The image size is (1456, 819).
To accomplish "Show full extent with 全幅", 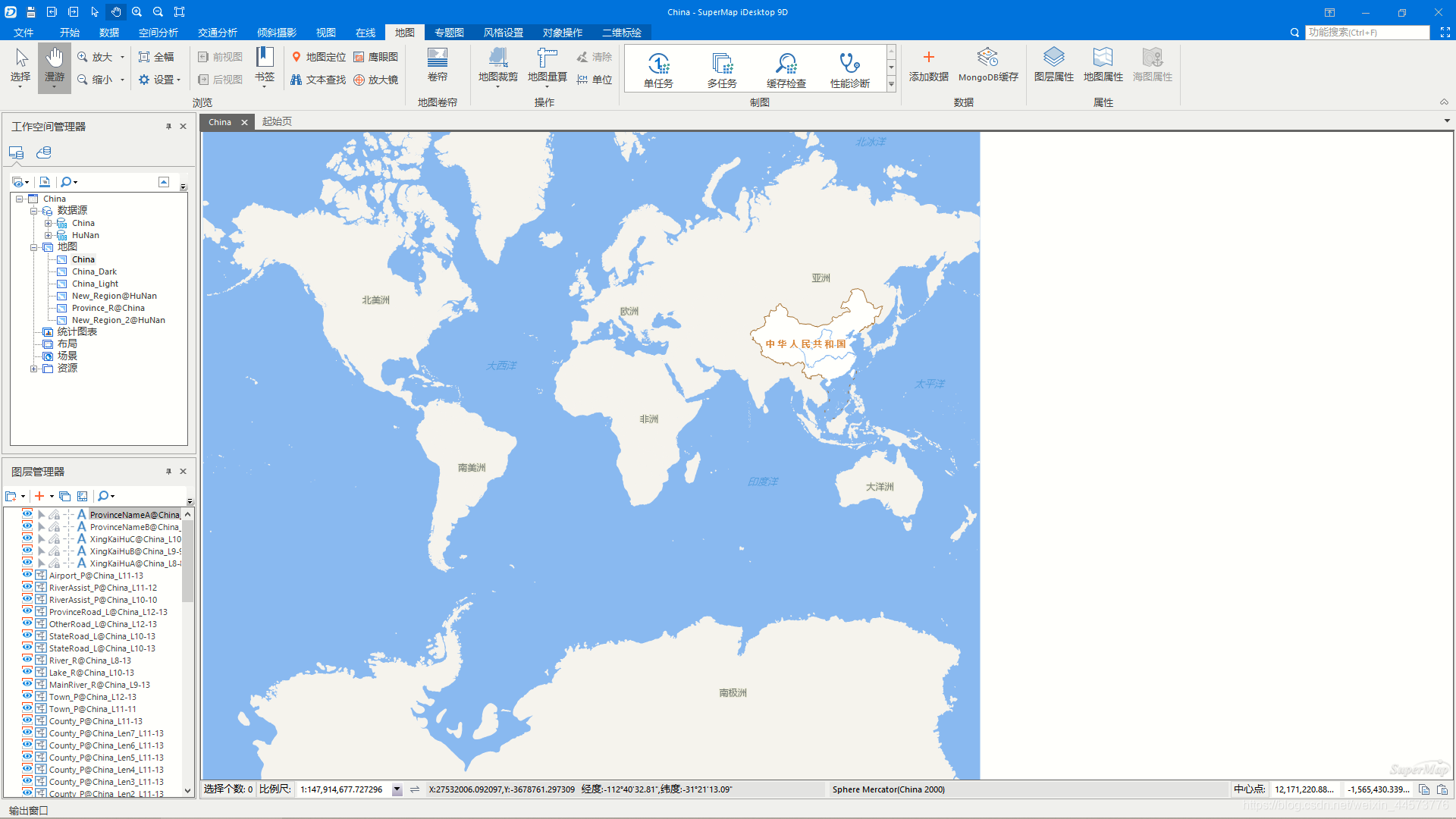I will [156, 57].
